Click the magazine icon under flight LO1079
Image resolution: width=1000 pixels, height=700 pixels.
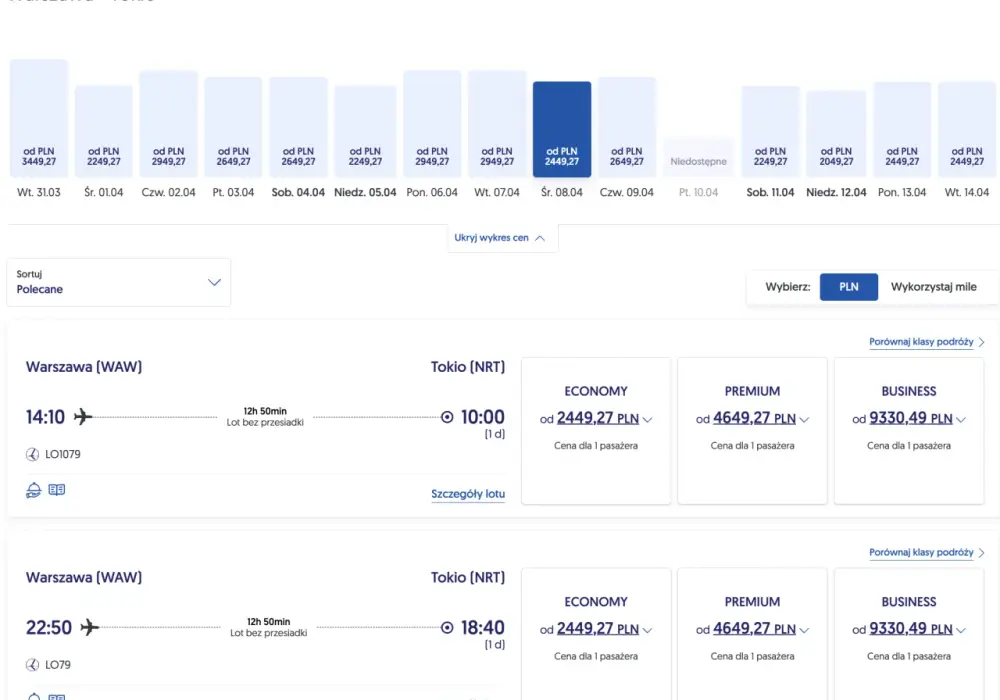(57, 490)
